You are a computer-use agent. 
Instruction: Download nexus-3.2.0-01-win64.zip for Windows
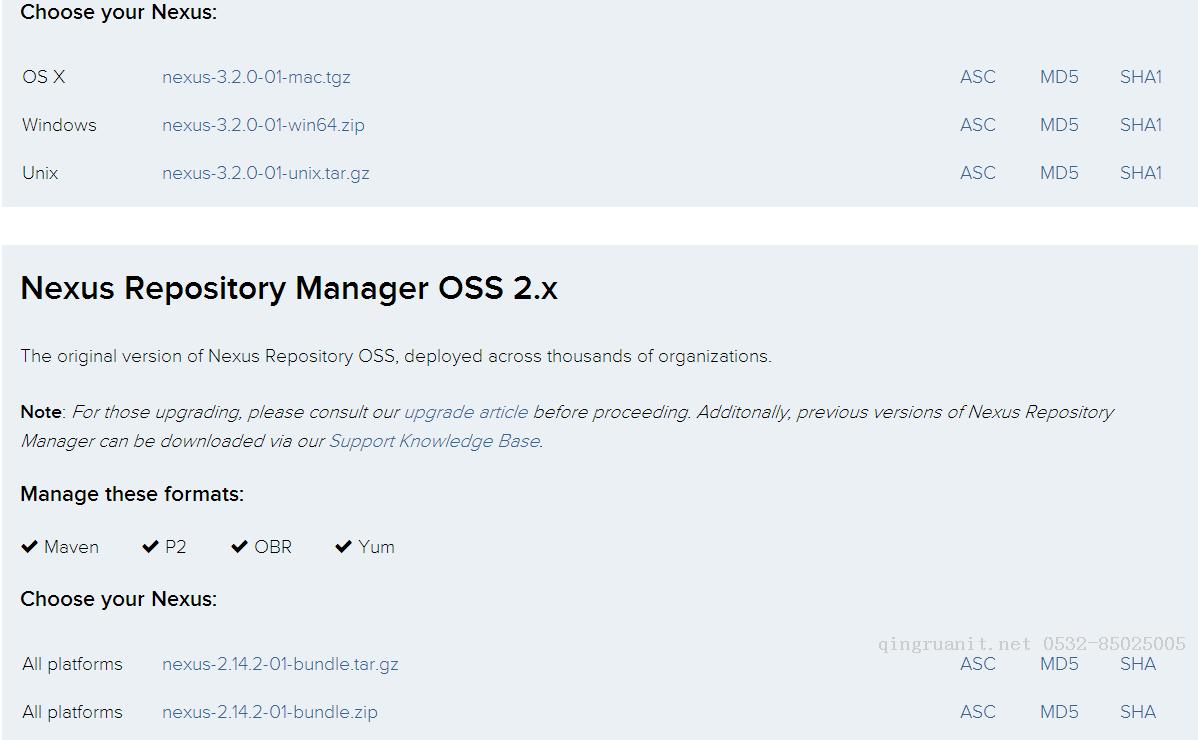263,125
